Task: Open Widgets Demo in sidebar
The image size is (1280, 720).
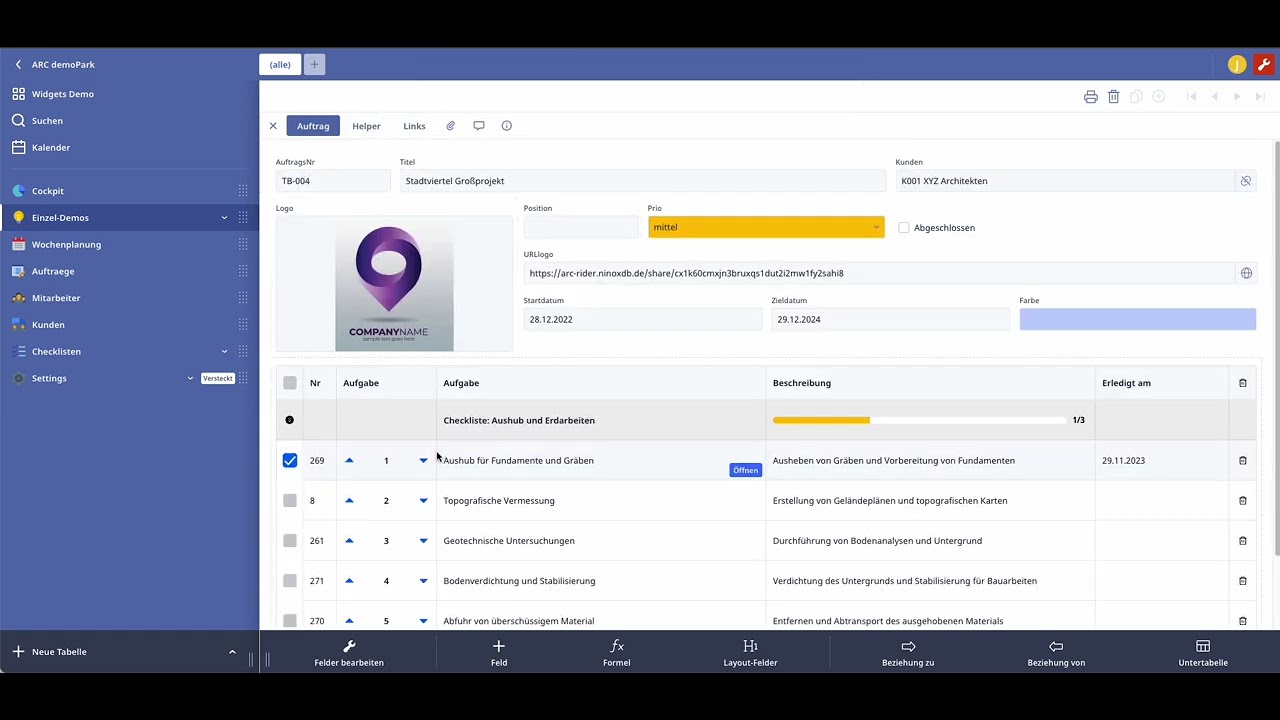Action: (x=62, y=94)
